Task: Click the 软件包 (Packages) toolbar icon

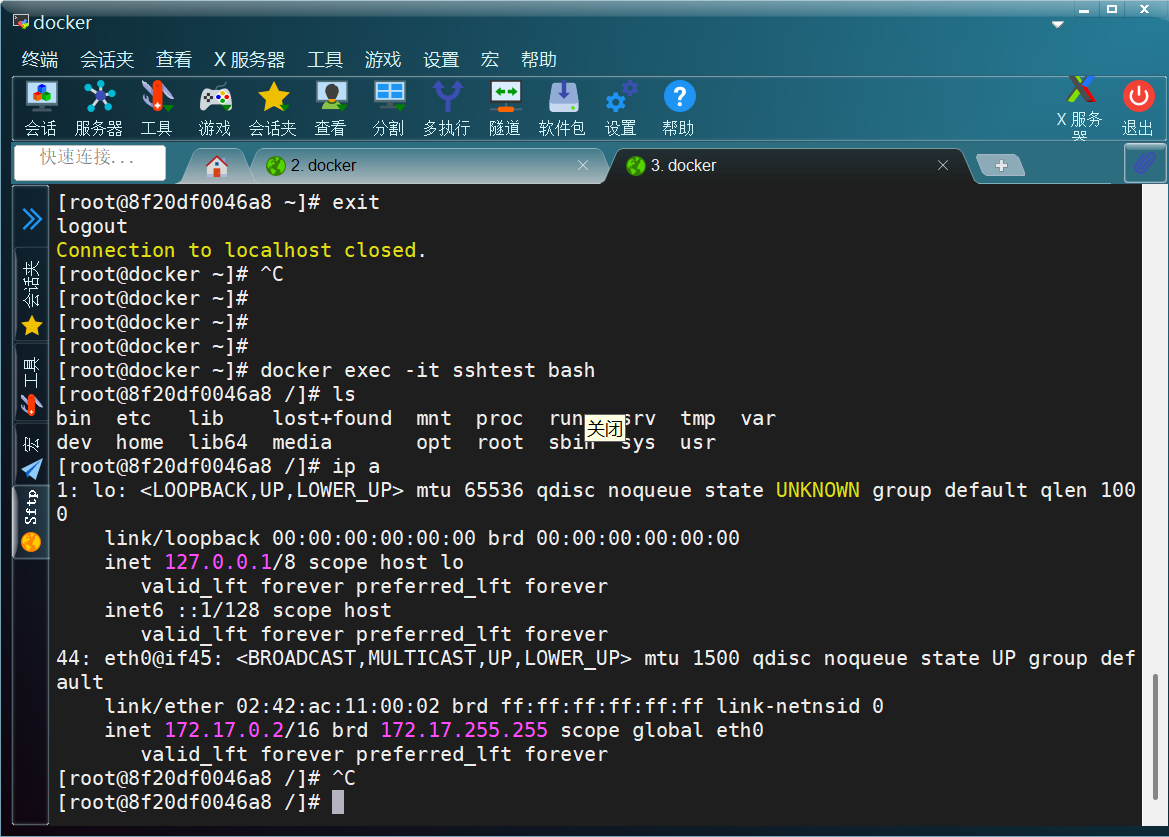Action: point(562,109)
